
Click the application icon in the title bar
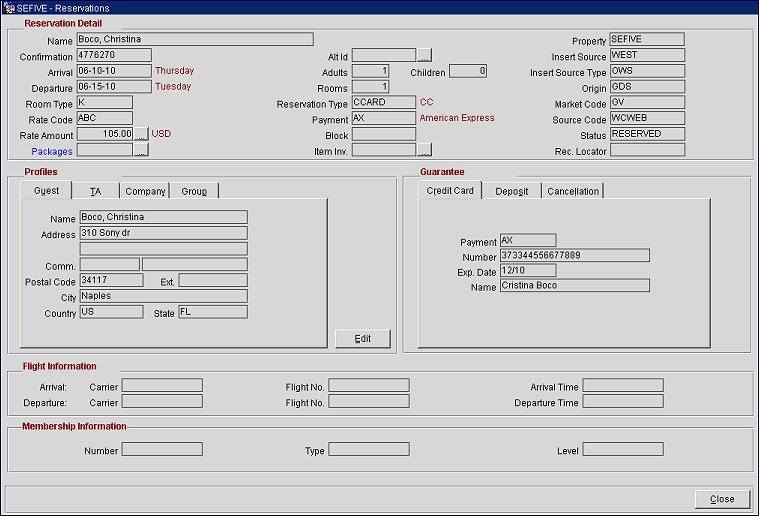[x=9, y=7]
